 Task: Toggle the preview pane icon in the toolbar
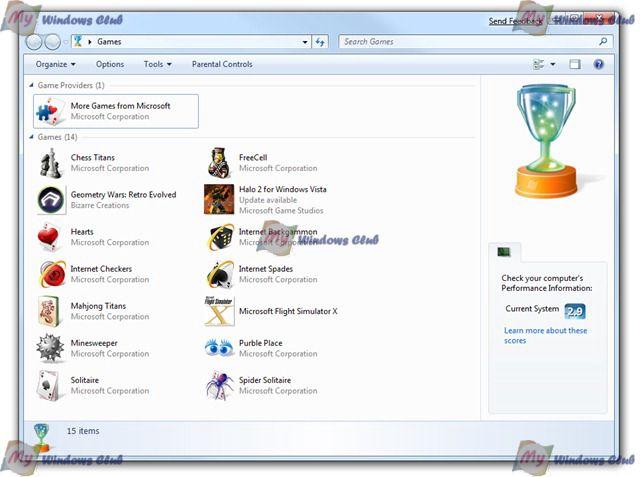[x=575, y=64]
